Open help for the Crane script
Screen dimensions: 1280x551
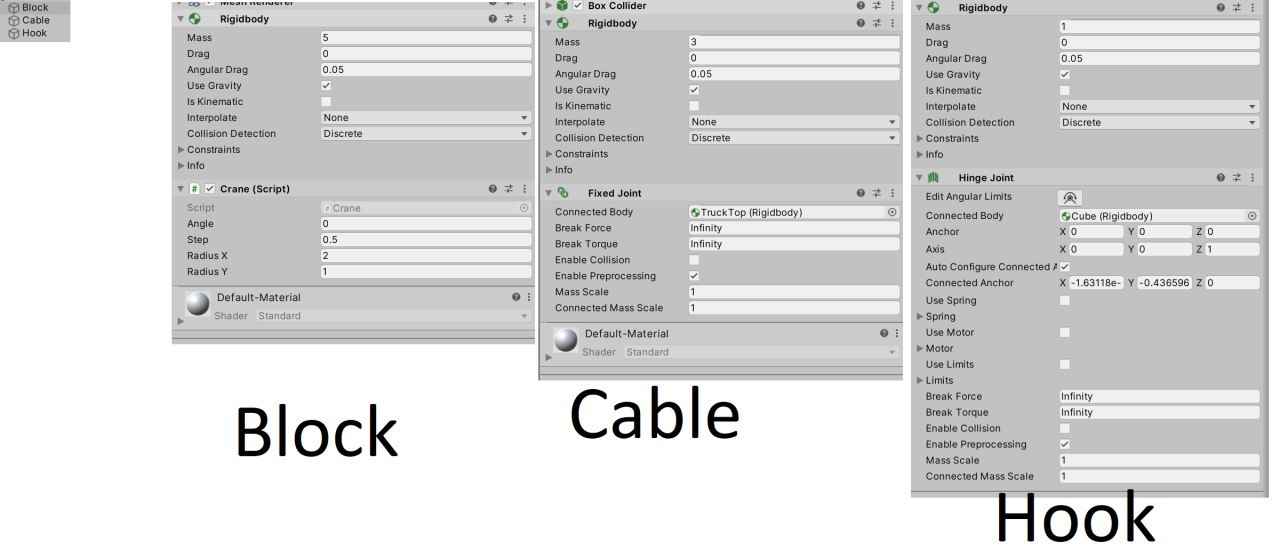pyautogui.click(x=493, y=189)
